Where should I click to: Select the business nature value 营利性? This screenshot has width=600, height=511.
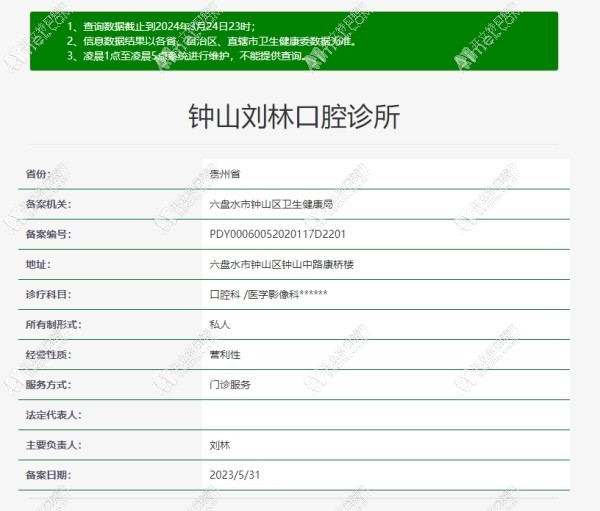[x=224, y=354]
